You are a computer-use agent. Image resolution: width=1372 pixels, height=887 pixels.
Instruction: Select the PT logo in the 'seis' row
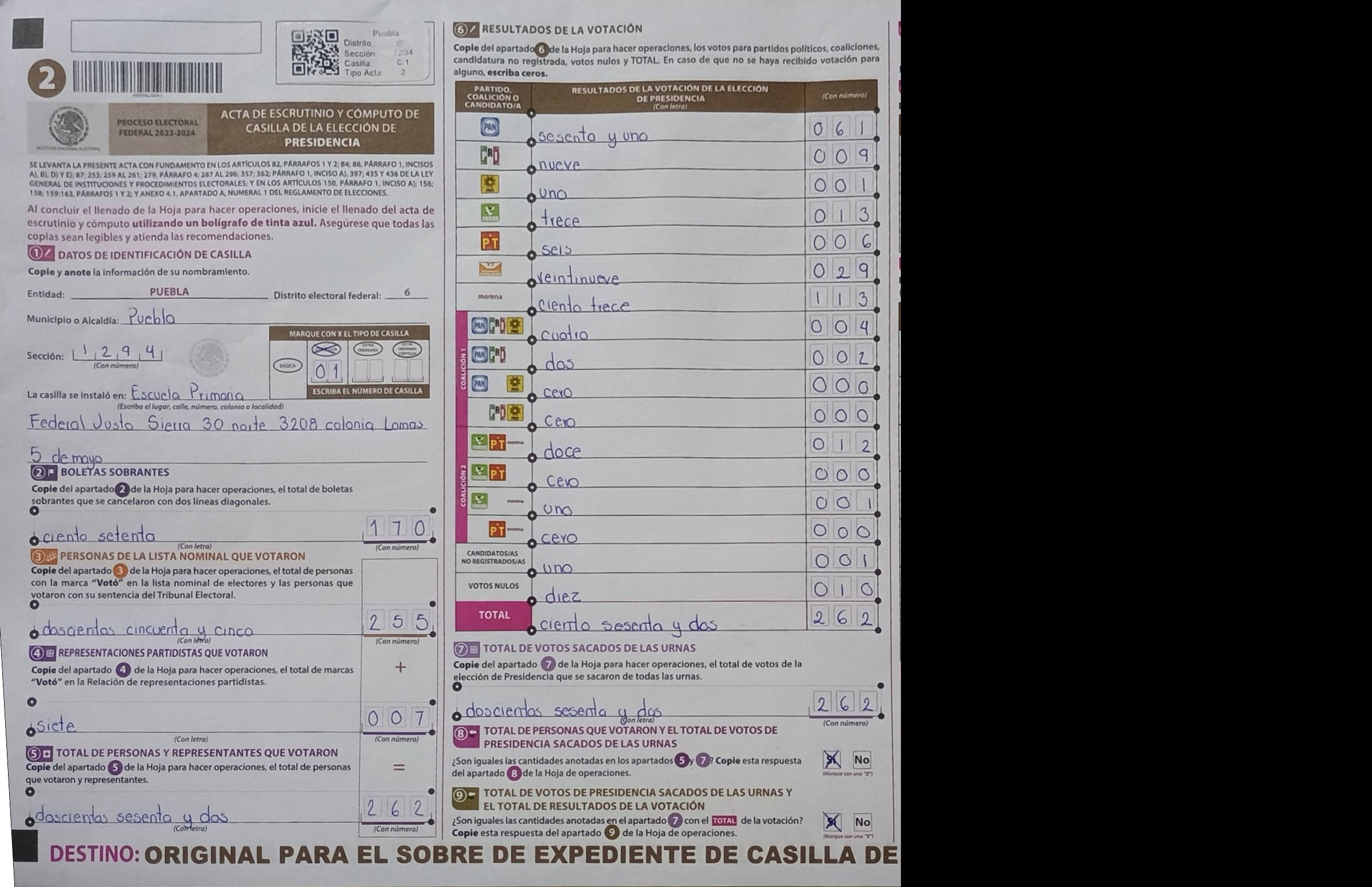[490, 242]
